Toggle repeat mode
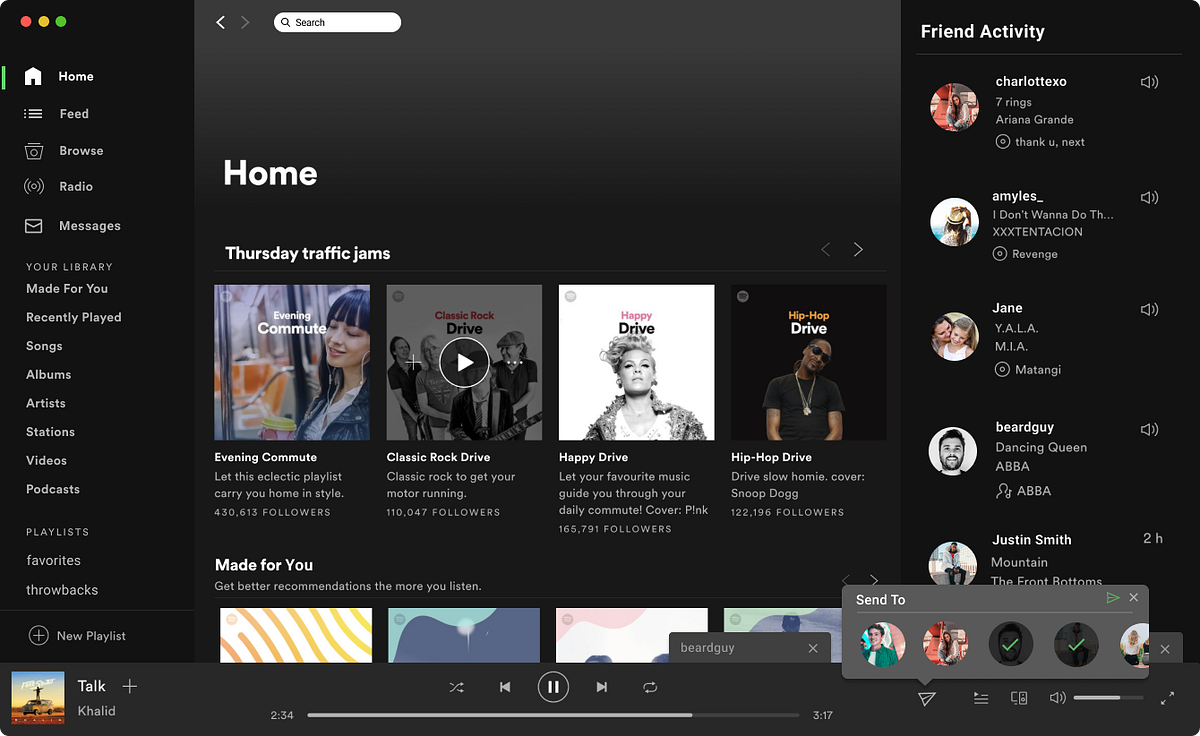 [x=650, y=688]
